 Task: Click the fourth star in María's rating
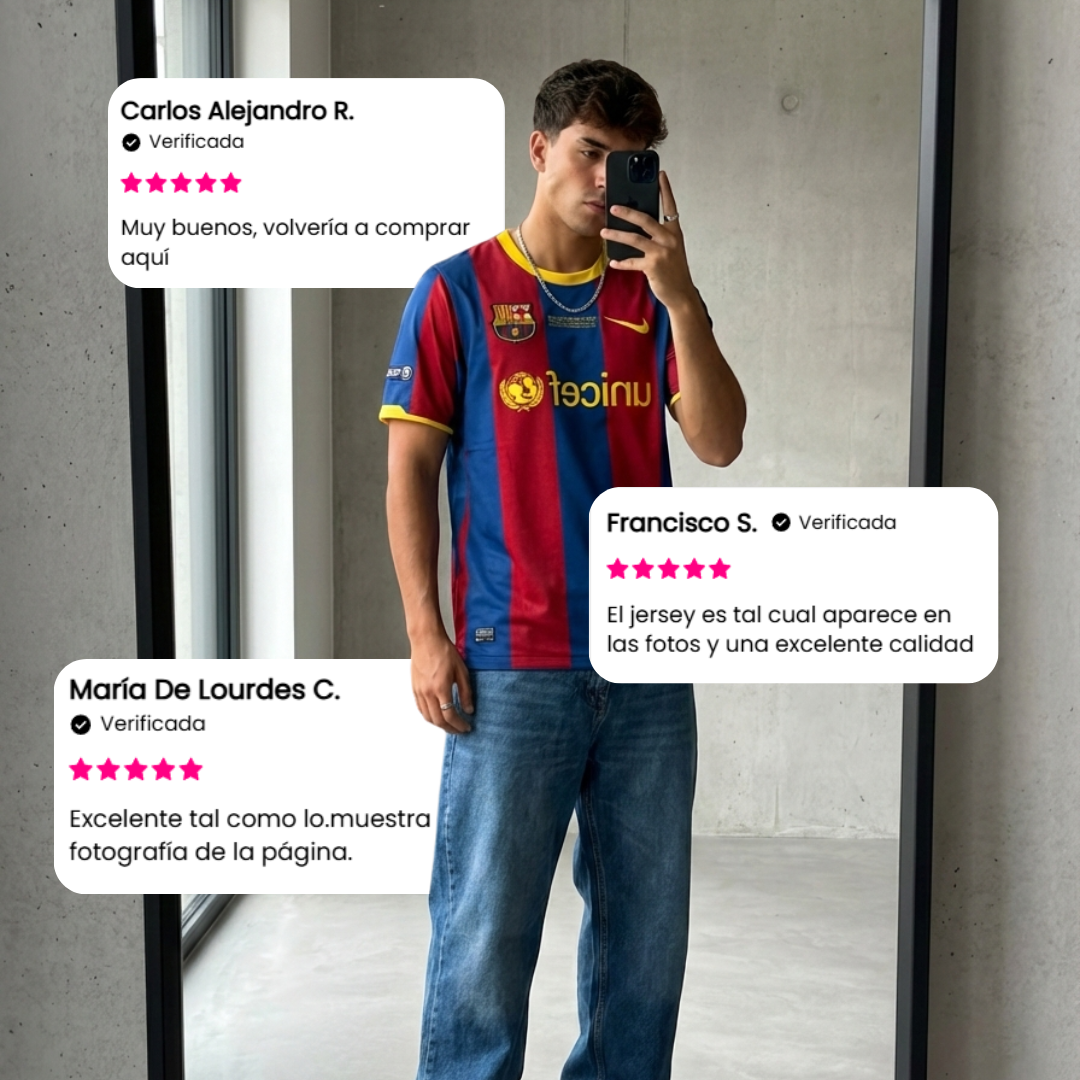coord(163,769)
